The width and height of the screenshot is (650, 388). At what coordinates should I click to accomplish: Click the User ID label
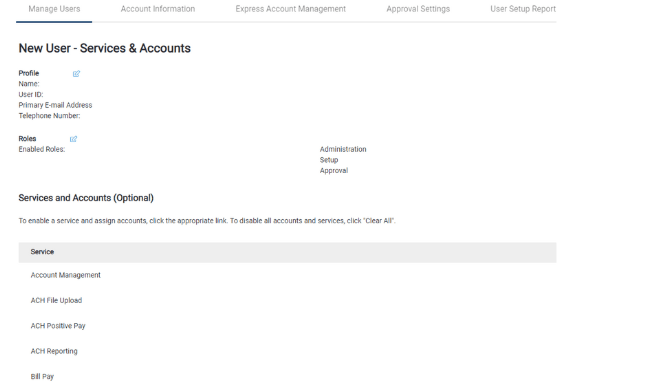(31, 95)
